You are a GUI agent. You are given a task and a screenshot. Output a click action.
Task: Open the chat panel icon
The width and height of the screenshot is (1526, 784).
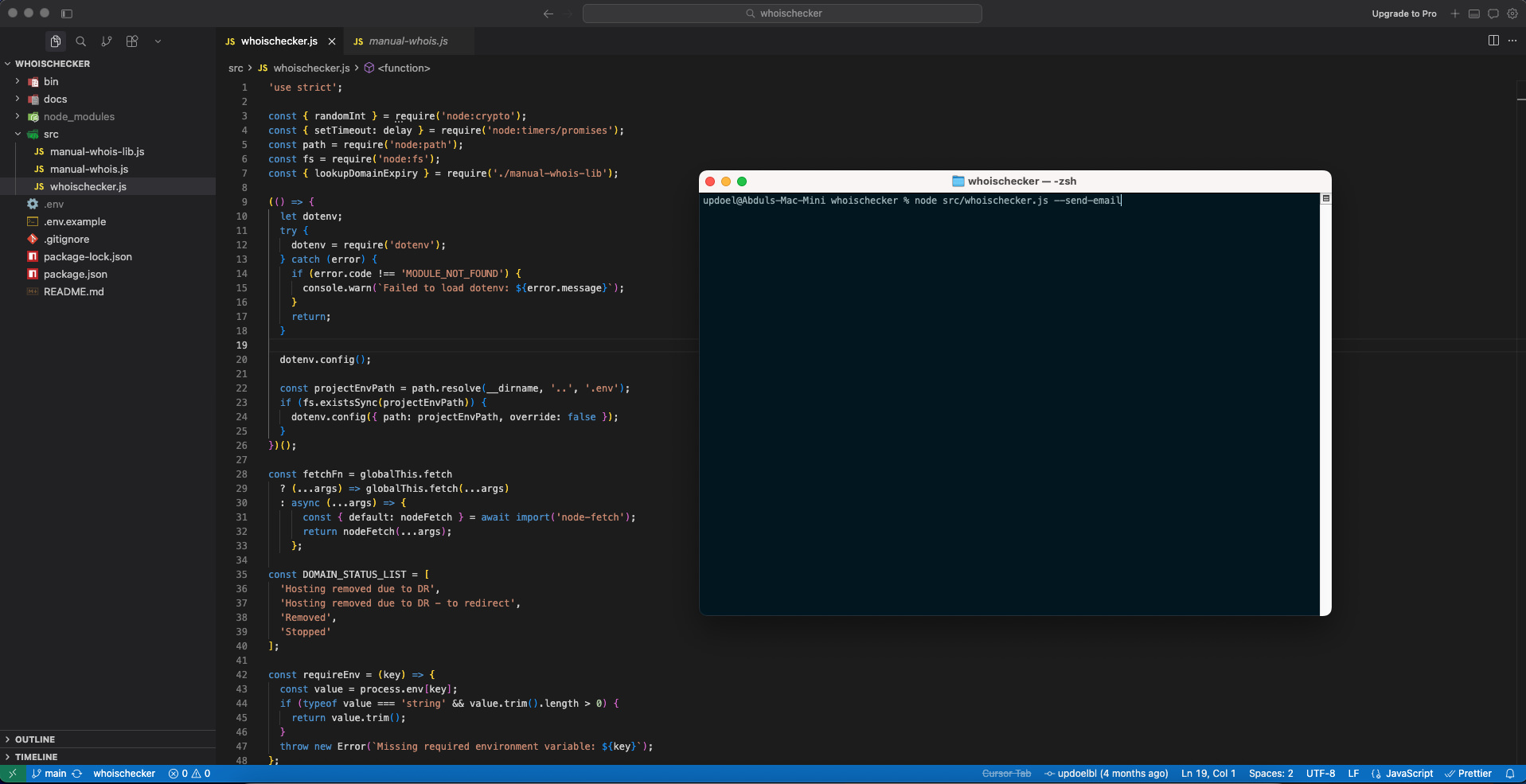tap(1493, 14)
